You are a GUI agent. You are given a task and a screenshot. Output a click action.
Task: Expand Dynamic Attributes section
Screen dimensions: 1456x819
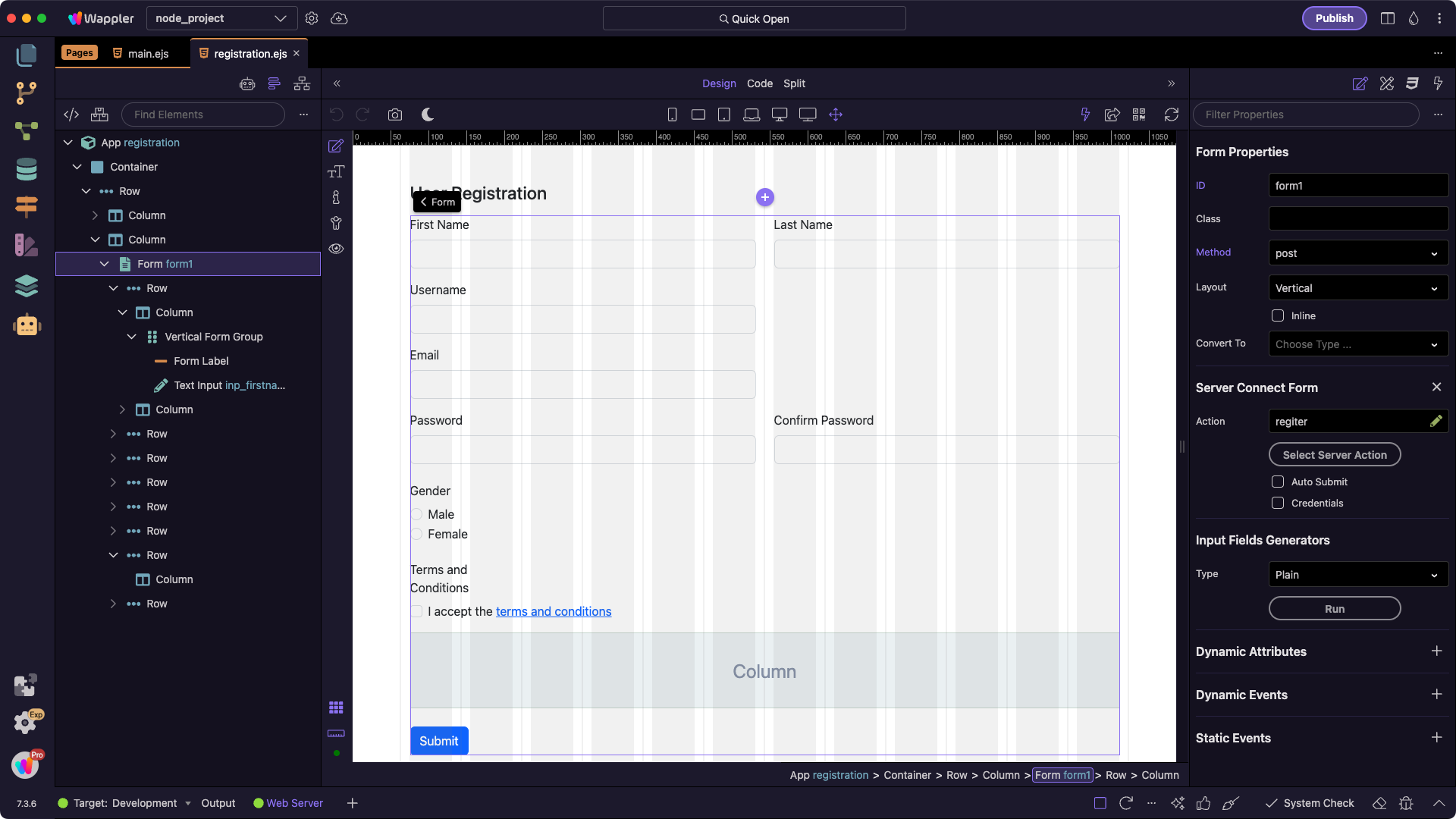click(x=1436, y=651)
